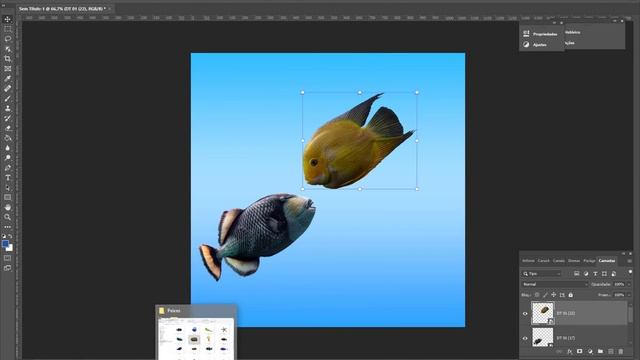Viewport: 640px width, 360px height.
Task: Delete layer with trash icon
Action: [621, 351]
